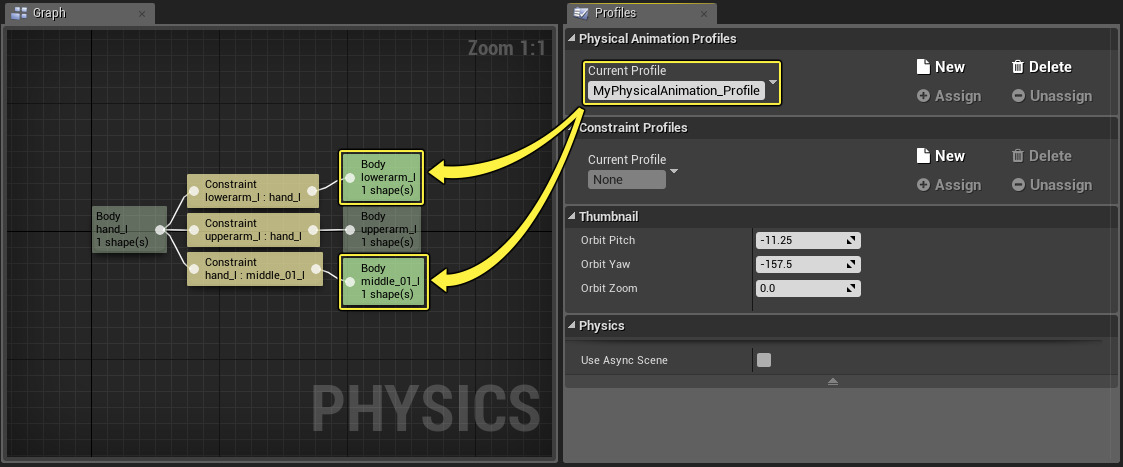This screenshot has height=467, width=1123.
Task: Delete the current physical animation profile
Action: click(1041, 67)
